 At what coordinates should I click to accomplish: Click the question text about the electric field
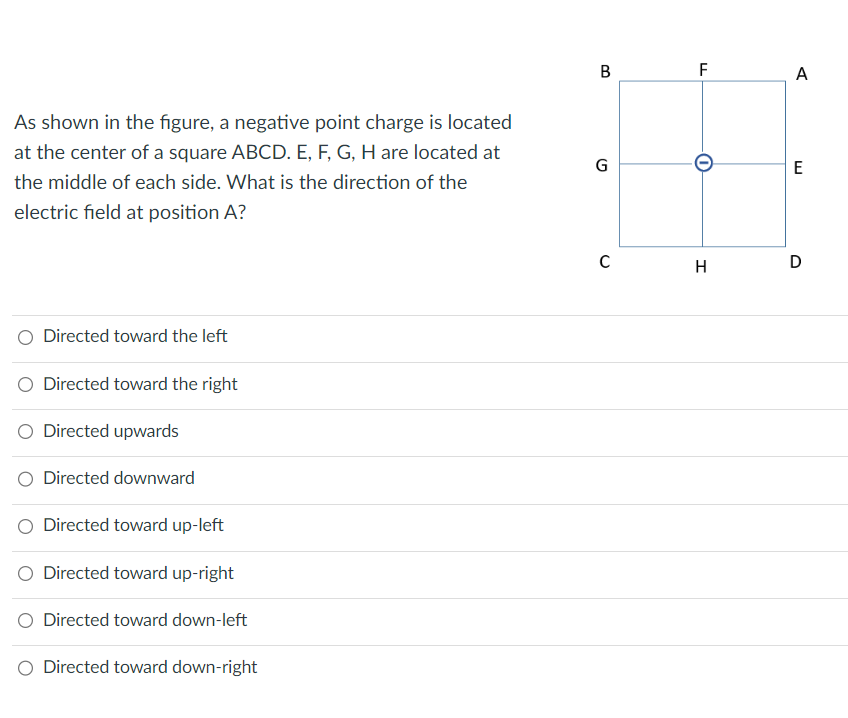260,167
